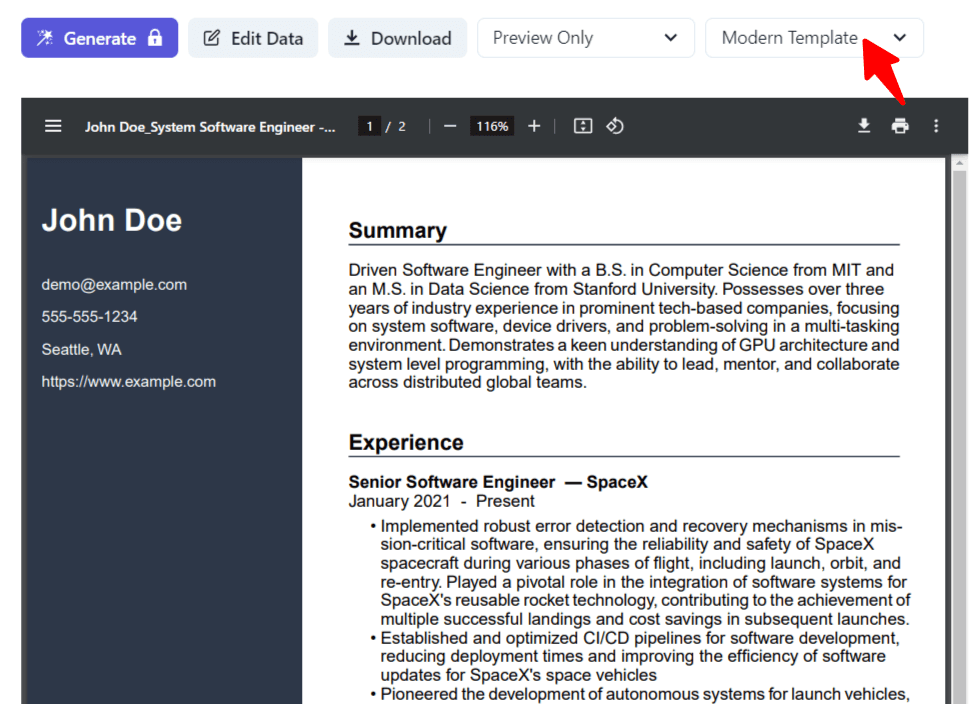The width and height of the screenshot is (979, 704).
Task: Expand the Preview Only chevron
Action: click(x=671, y=38)
